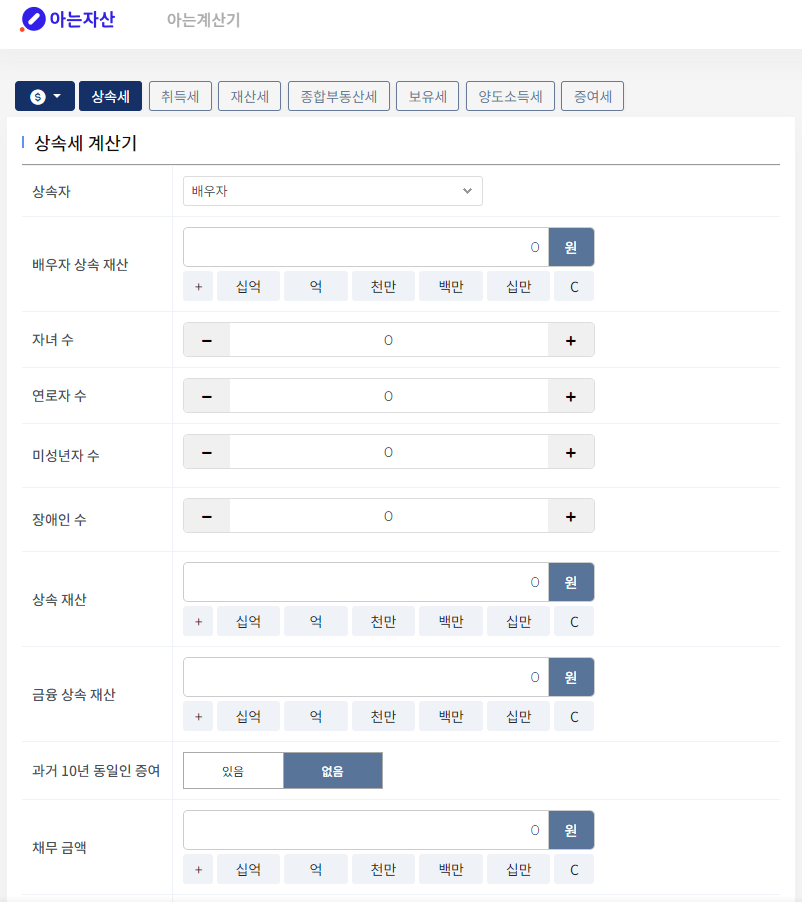Viewport: 802px width, 907px height.
Task: Open the currency selector dropdown
Action: 44,96
